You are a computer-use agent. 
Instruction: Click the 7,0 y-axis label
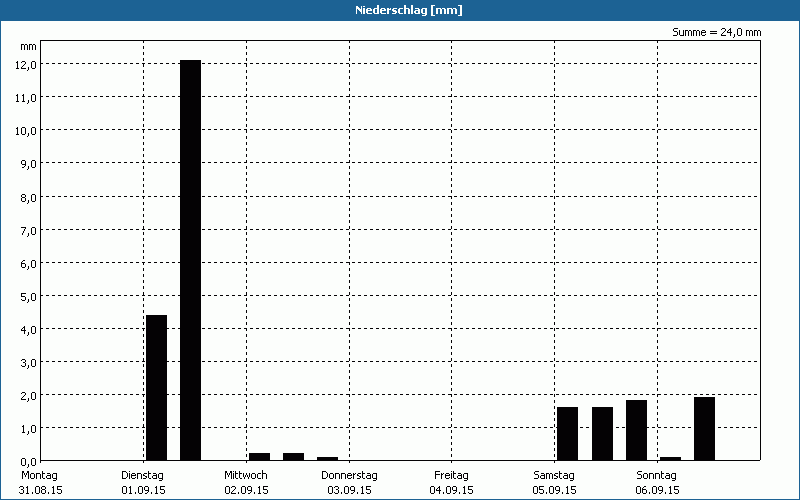coord(28,230)
